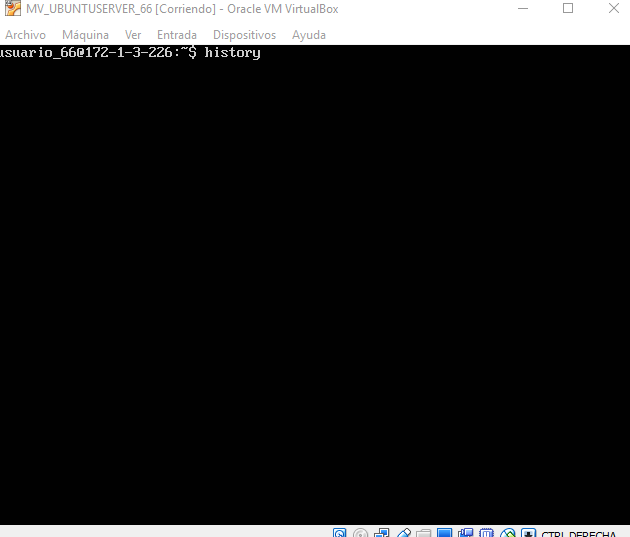Click the USB devices status icon

tap(403, 533)
